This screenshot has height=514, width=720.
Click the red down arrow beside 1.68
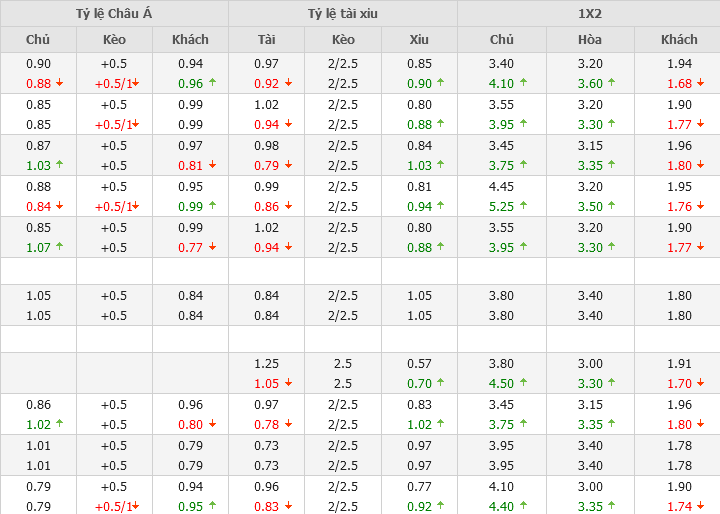(700, 83)
